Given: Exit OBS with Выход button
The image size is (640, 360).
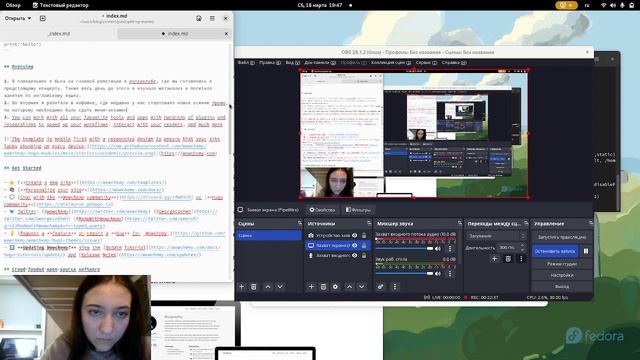Looking at the screenshot, I should point(562,287).
